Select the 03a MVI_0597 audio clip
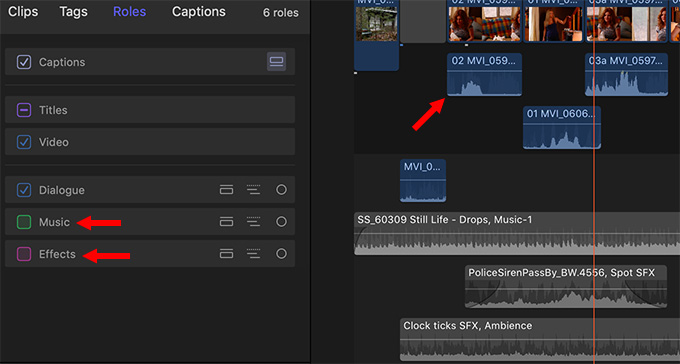Screen dimensions: 680x364 (x=626, y=75)
